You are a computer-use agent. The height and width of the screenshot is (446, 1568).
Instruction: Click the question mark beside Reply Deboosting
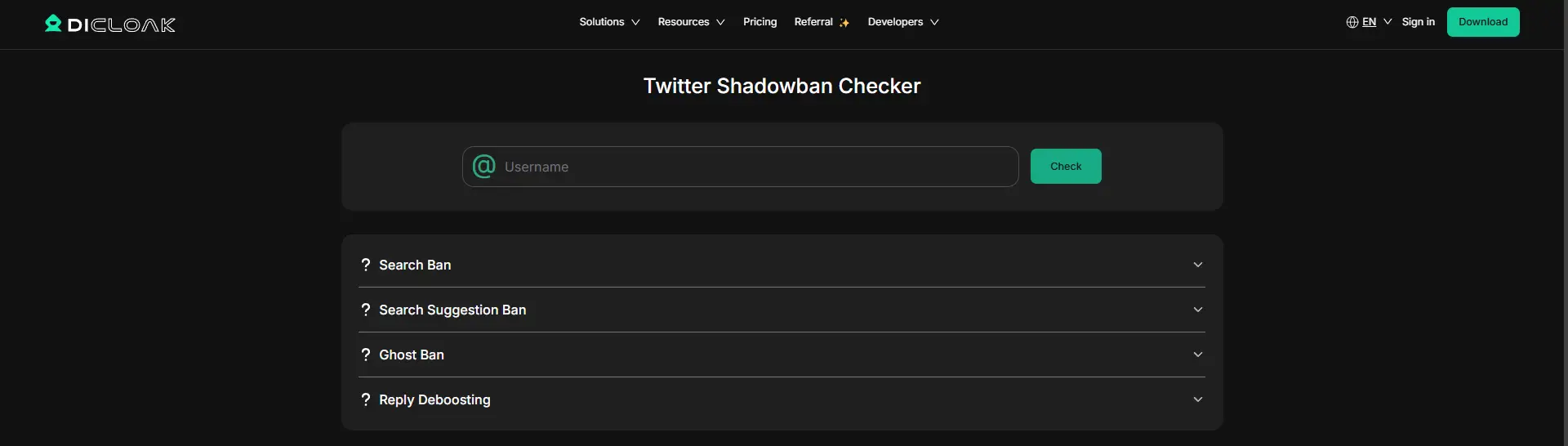coord(366,399)
